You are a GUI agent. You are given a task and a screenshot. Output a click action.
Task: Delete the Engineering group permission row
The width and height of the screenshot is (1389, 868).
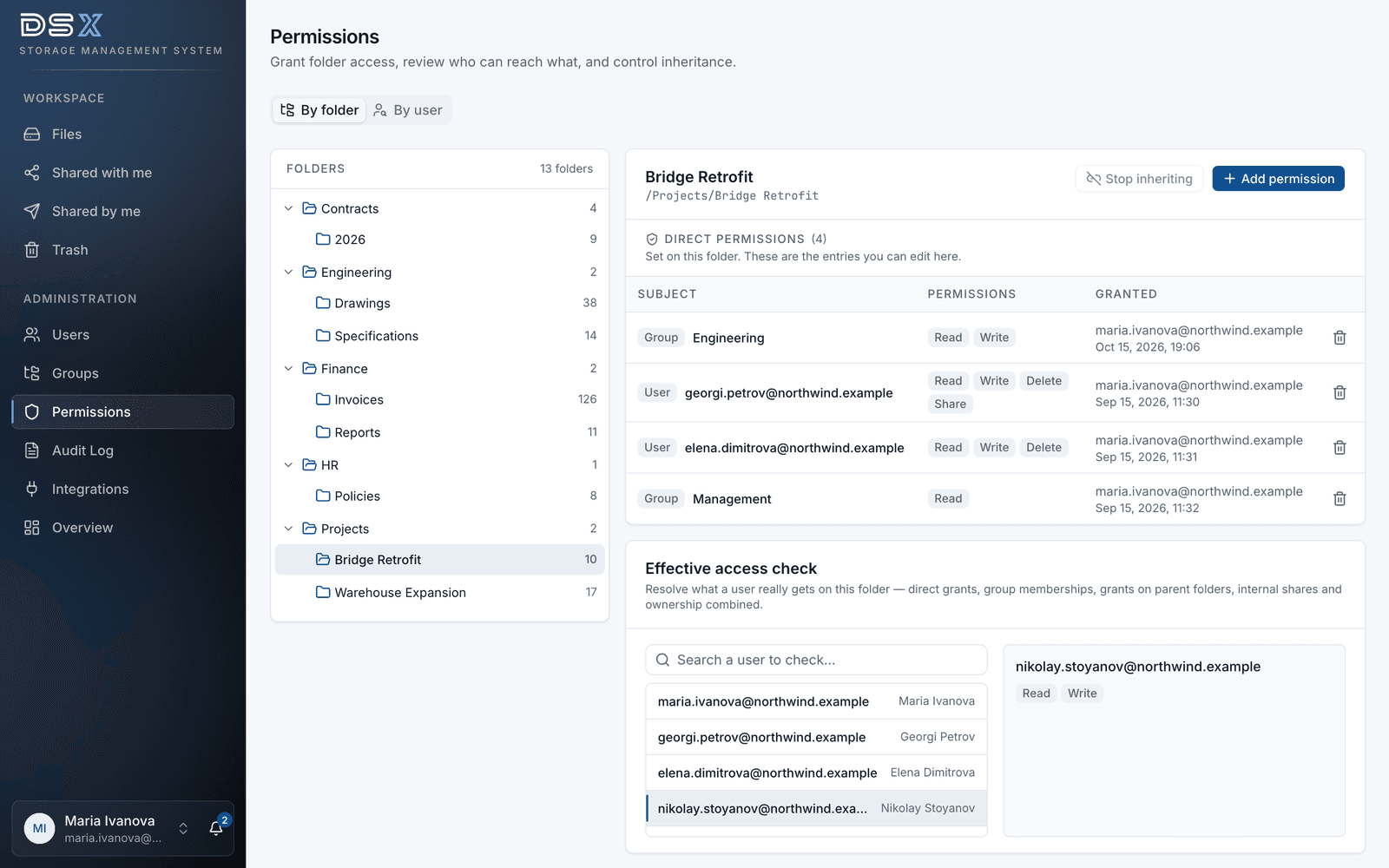(1340, 338)
